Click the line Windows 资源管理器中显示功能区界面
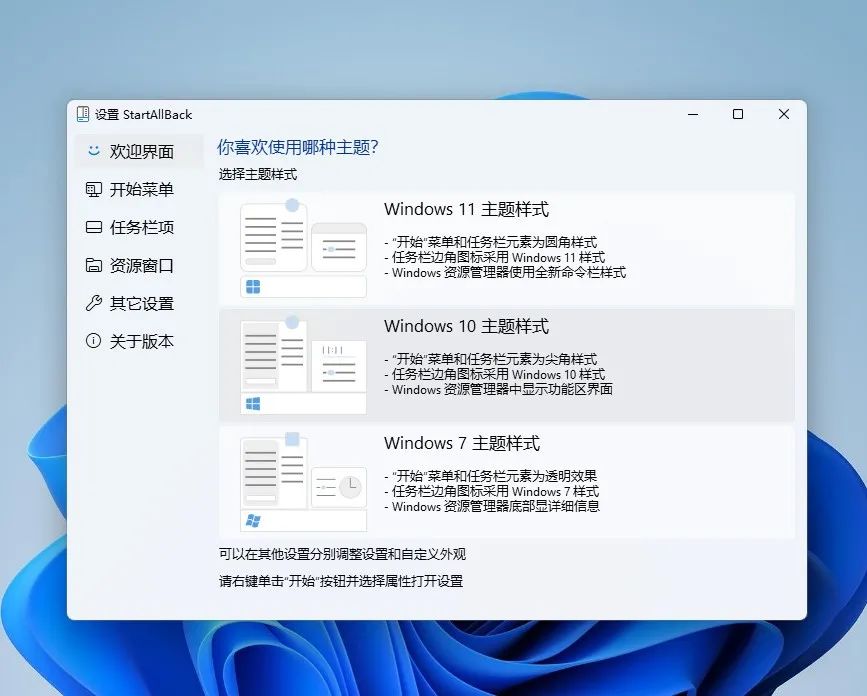The height and width of the screenshot is (696, 867). coord(499,389)
